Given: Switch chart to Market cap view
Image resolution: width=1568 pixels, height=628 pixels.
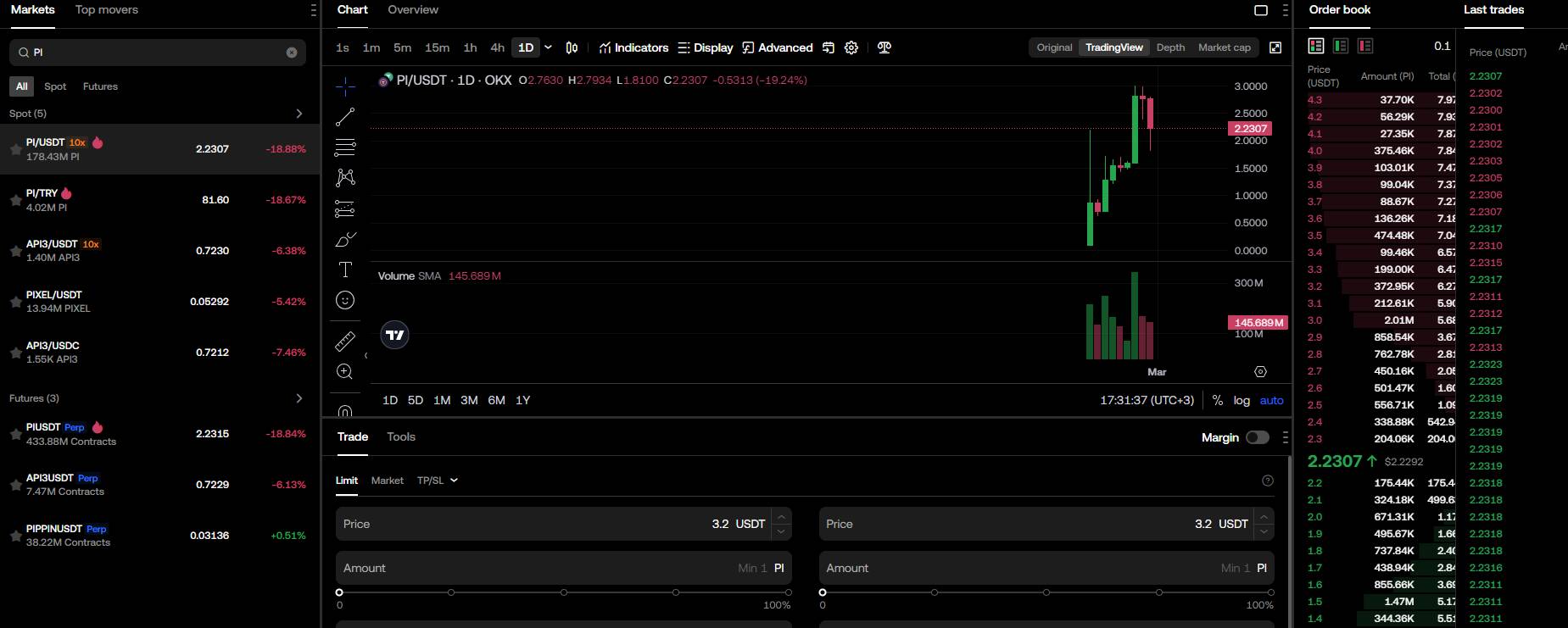Looking at the screenshot, I should (x=1224, y=47).
